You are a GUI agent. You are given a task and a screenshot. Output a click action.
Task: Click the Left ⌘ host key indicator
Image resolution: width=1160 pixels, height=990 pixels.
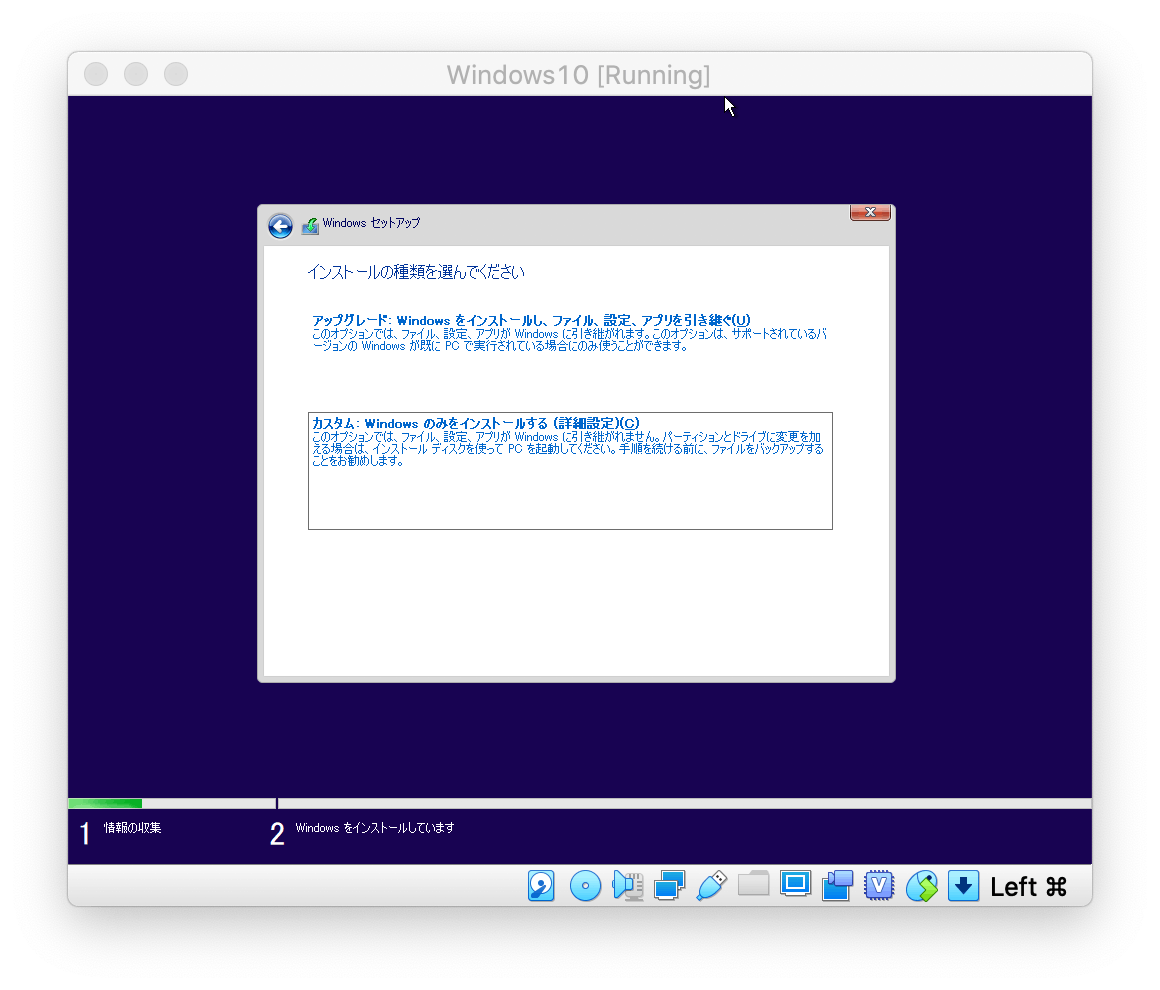coord(1026,886)
